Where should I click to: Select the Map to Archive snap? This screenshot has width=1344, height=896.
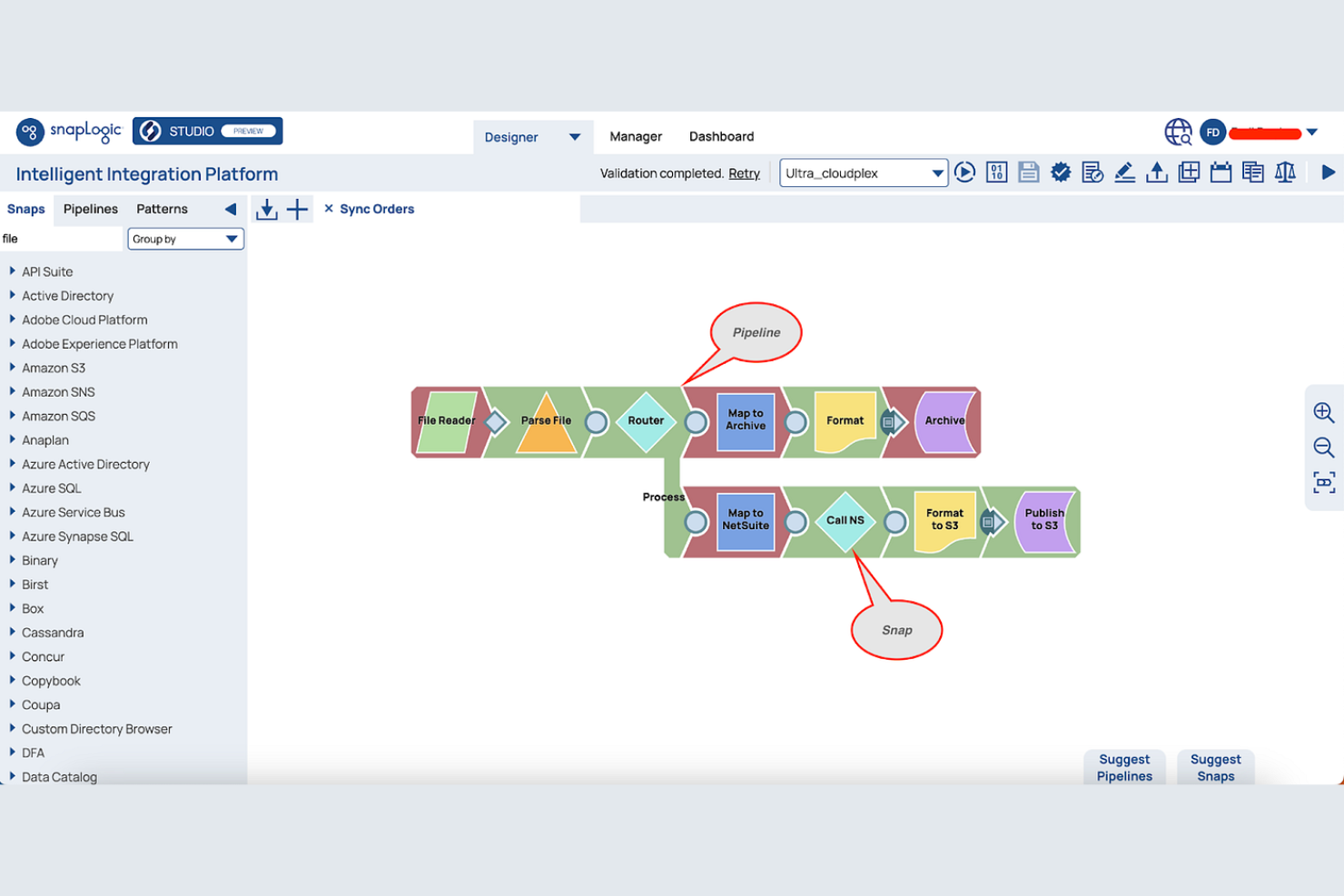[x=746, y=421]
